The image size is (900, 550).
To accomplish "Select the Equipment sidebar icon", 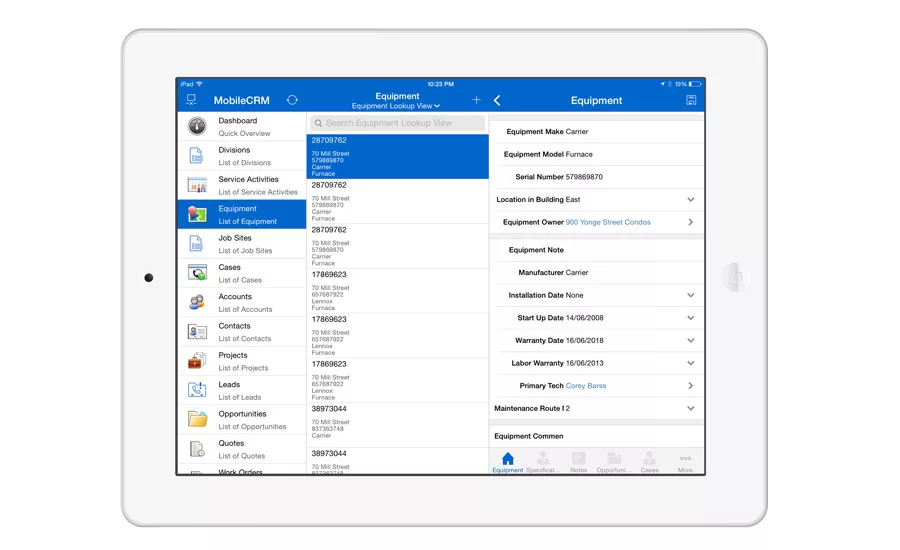I will click(x=197, y=214).
